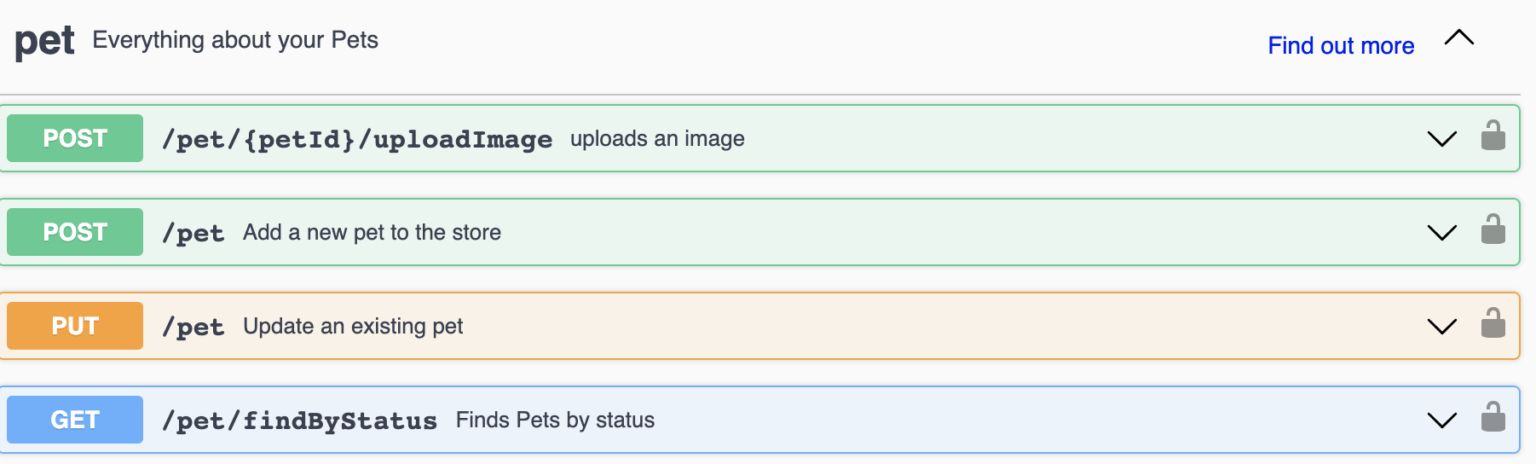Click the 'Everything about your Pets' description
Image resolution: width=1536 pixels, height=464 pixels.
235,41
